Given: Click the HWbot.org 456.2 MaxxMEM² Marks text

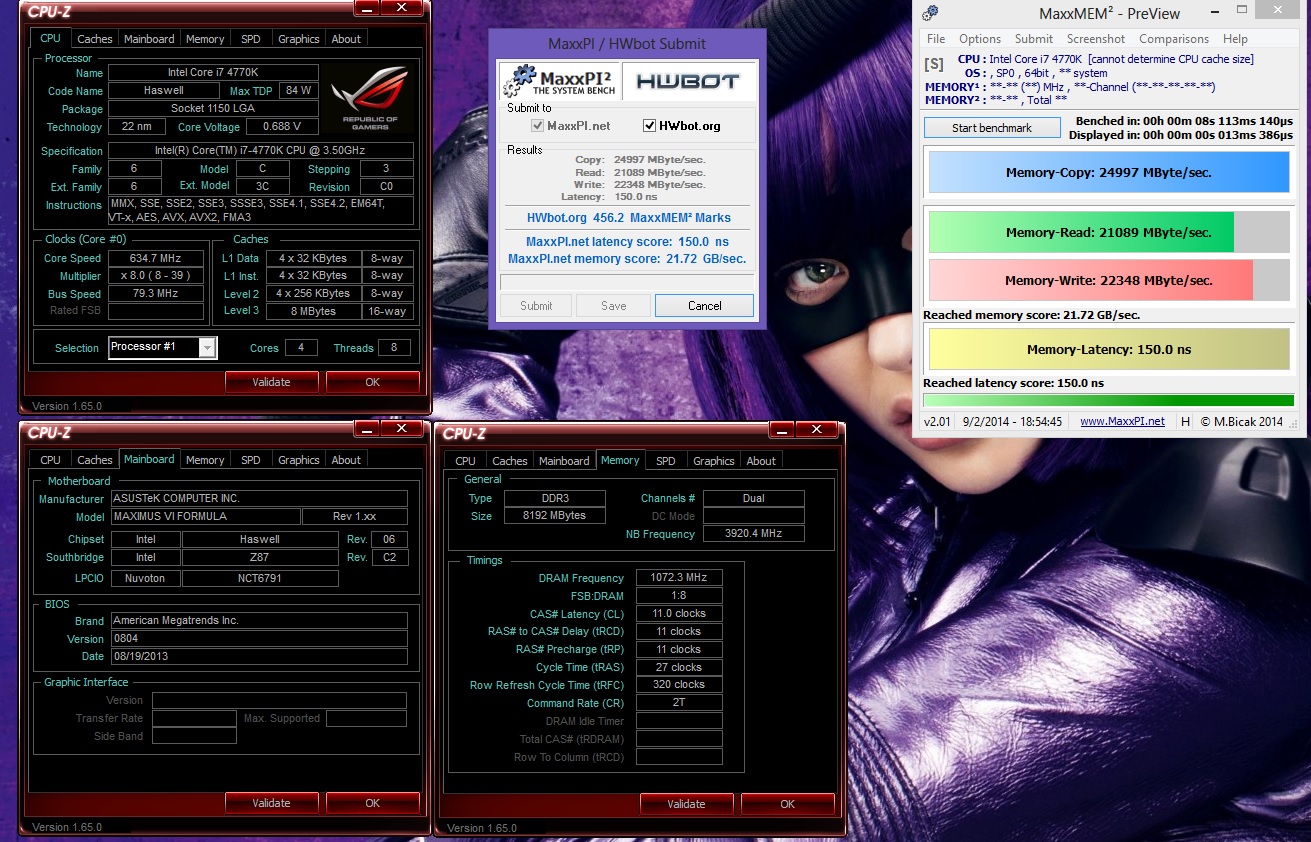Looking at the screenshot, I should (629, 217).
